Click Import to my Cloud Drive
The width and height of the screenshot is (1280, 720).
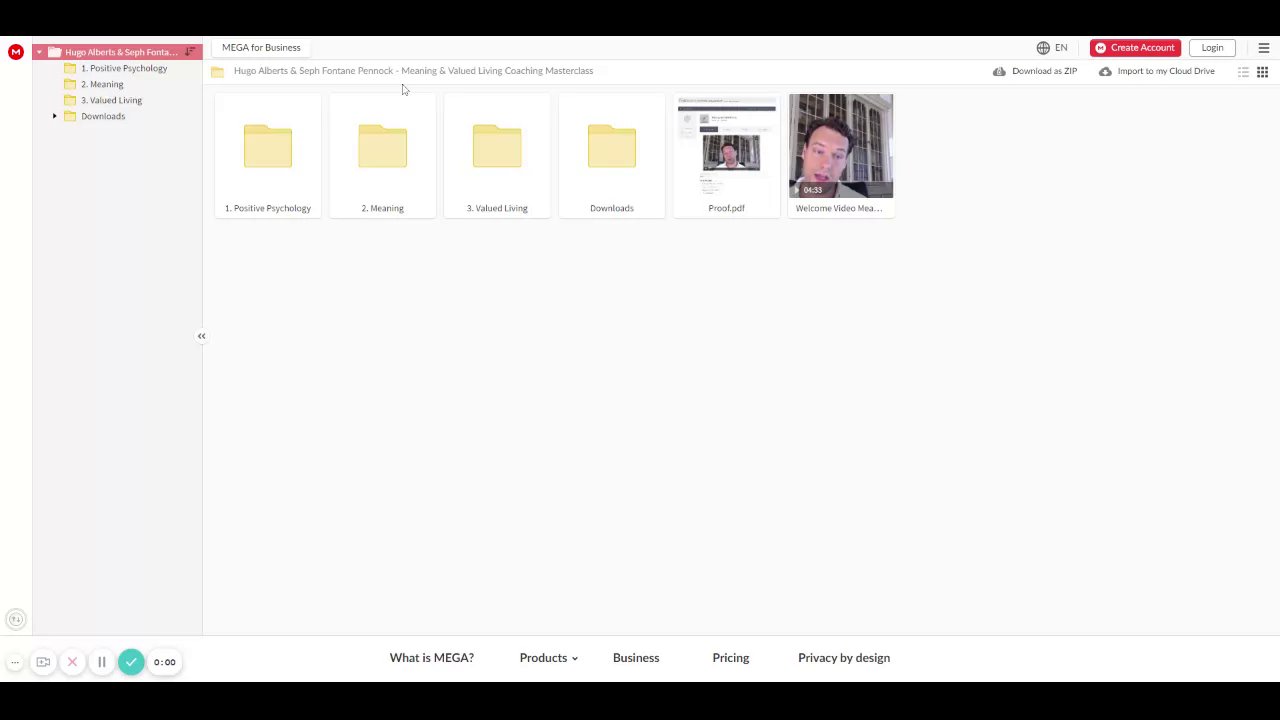1157,71
